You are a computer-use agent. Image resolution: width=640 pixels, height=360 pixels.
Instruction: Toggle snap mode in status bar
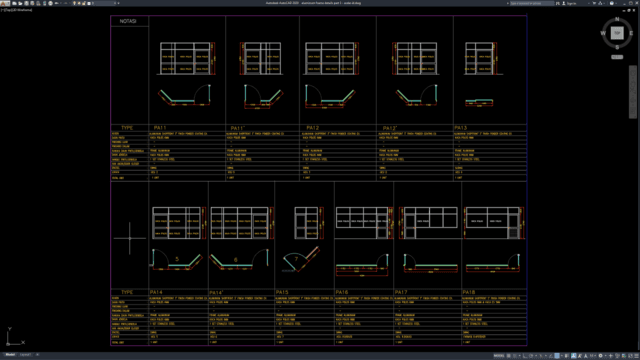(514, 356)
